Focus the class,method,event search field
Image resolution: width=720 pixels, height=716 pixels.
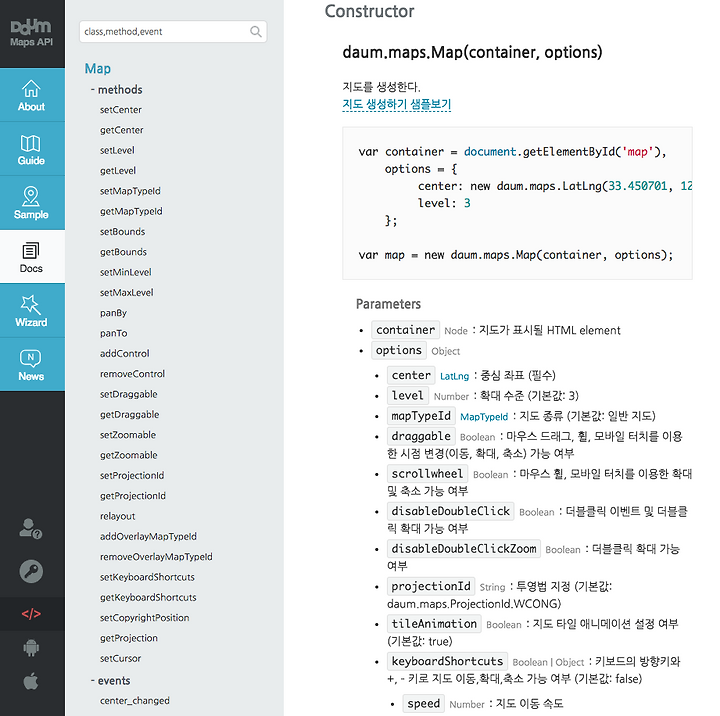point(173,31)
